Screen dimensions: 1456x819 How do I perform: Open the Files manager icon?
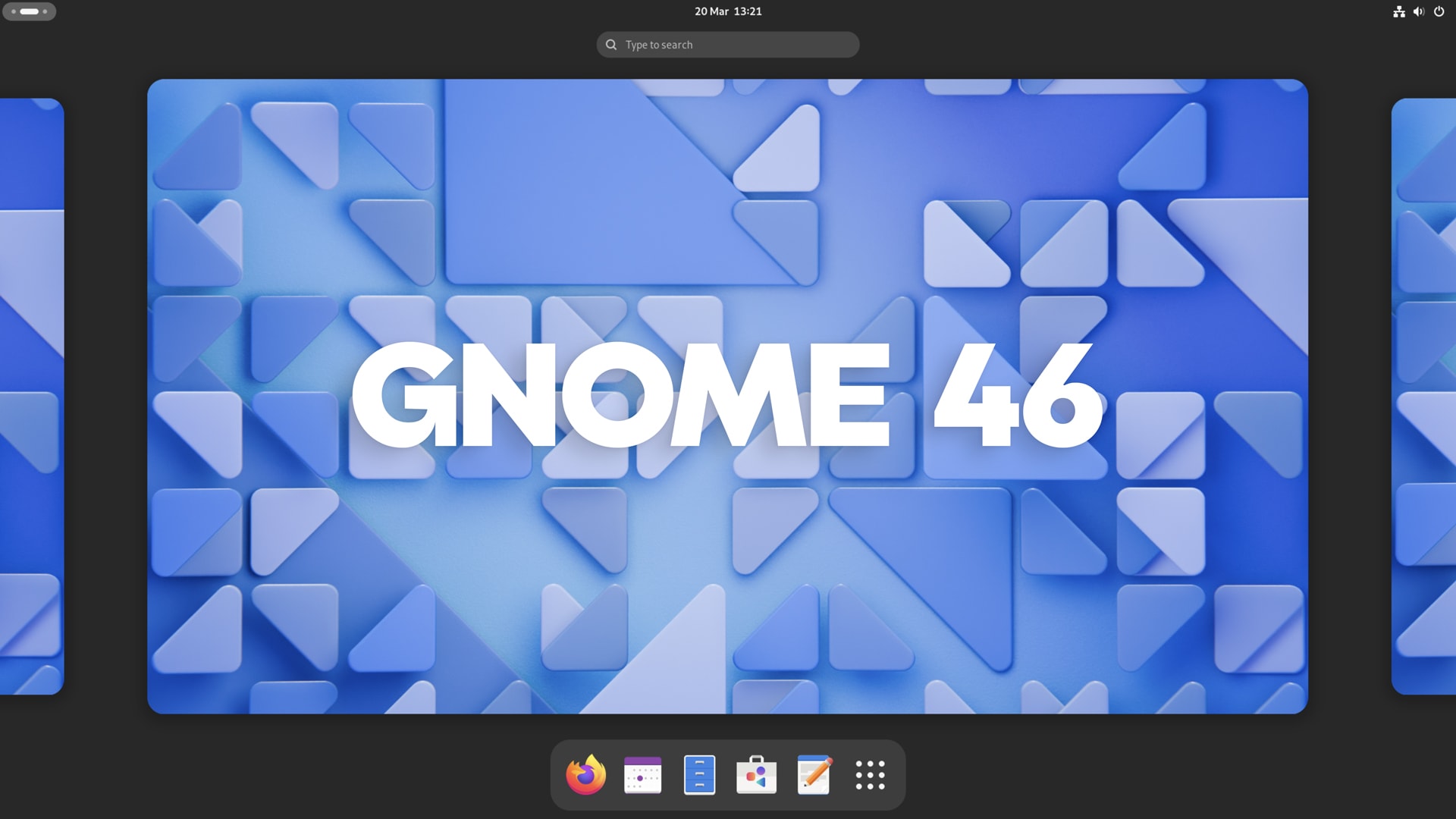click(699, 775)
